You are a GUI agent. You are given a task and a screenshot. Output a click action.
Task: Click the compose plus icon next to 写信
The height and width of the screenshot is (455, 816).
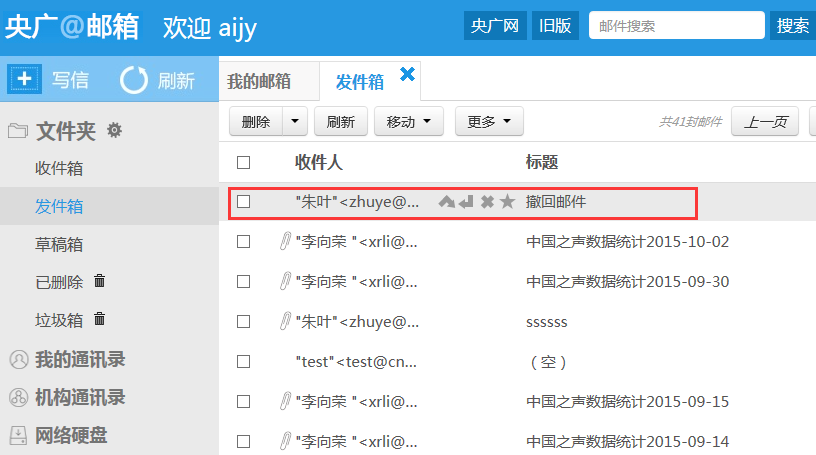24,79
